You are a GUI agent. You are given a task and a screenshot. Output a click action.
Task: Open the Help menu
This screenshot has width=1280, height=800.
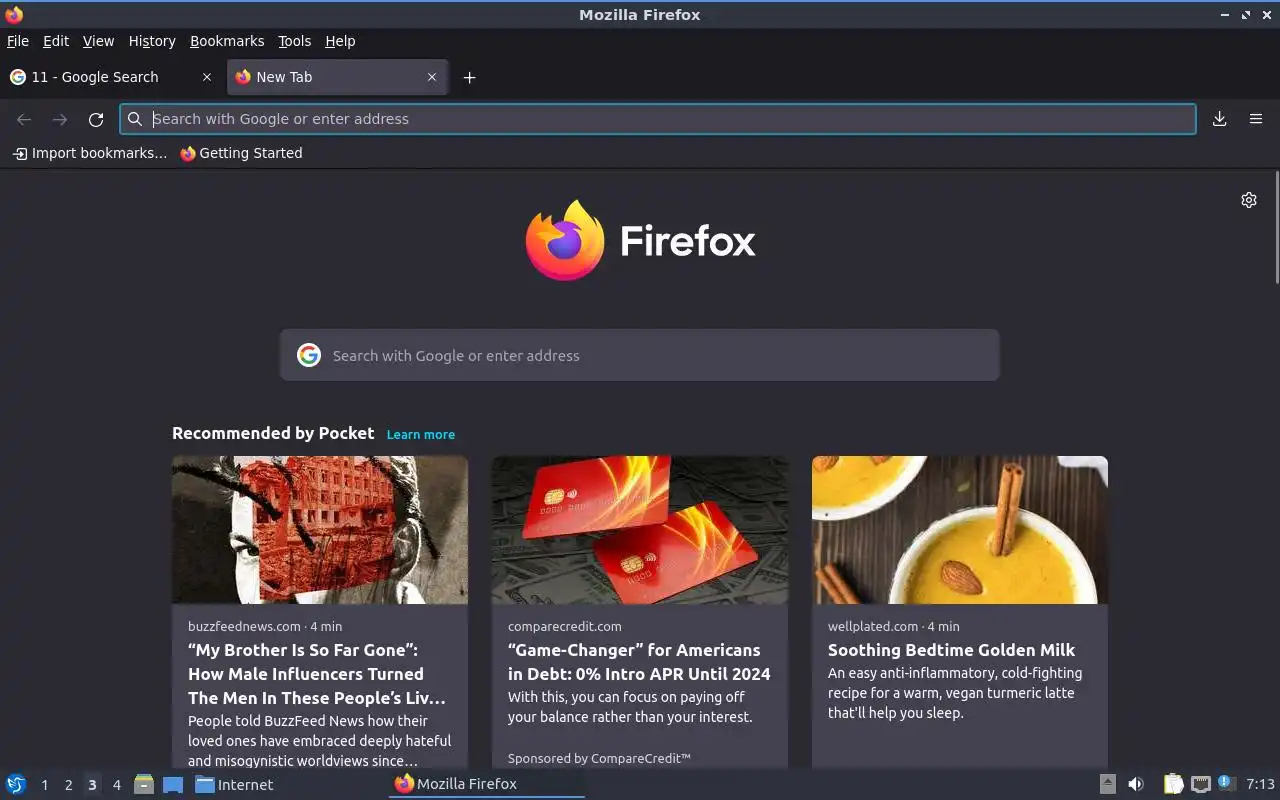click(x=340, y=41)
